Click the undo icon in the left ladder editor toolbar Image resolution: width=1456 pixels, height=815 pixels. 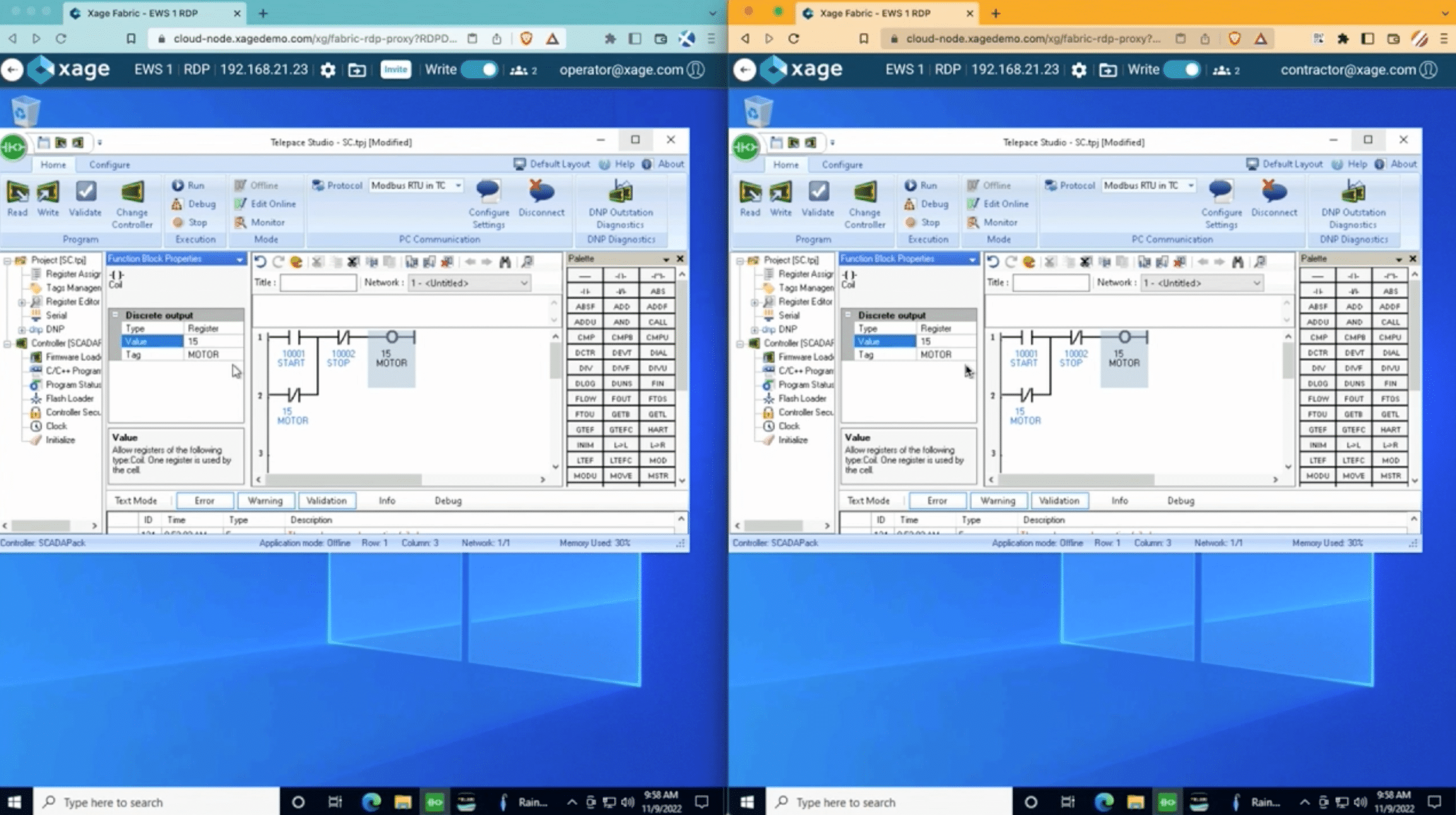(x=261, y=262)
